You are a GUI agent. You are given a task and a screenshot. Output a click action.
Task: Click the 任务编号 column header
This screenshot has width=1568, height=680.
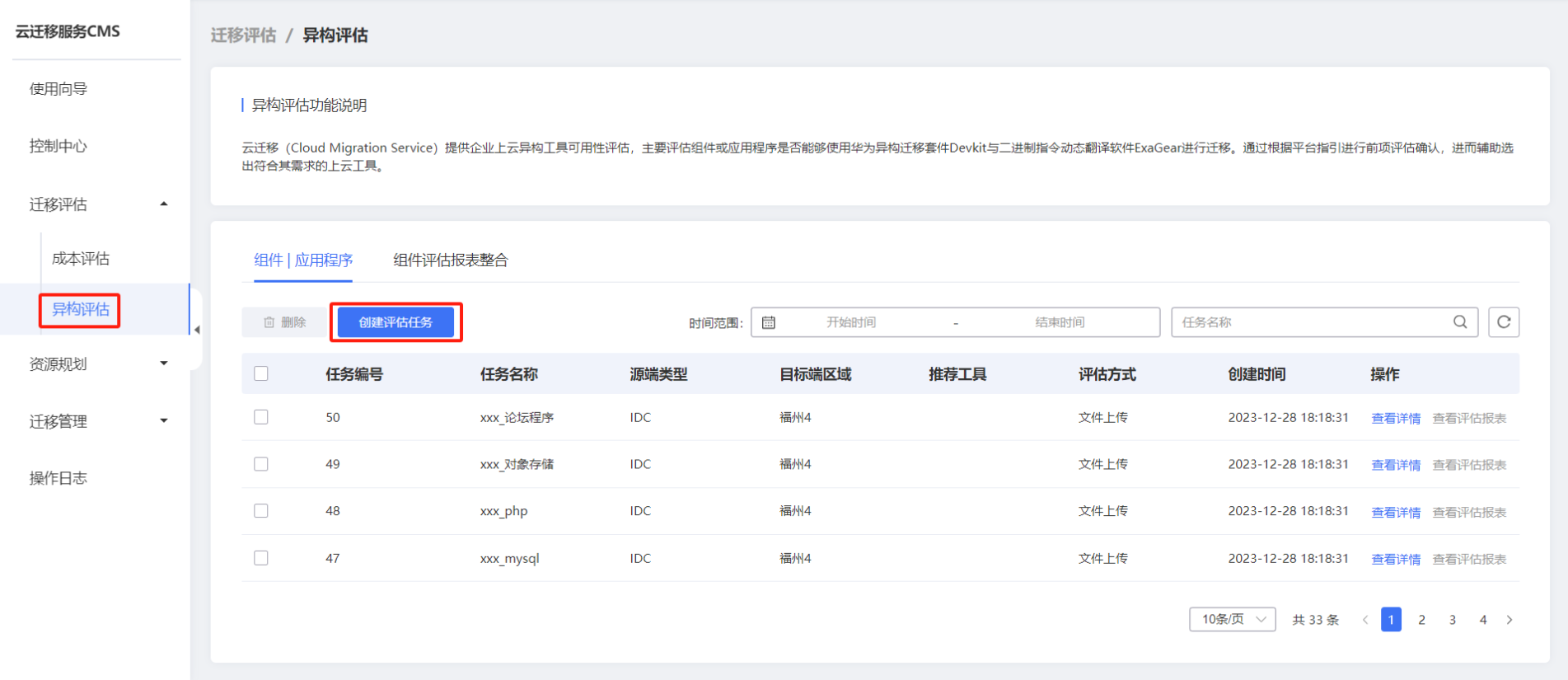point(354,374)
